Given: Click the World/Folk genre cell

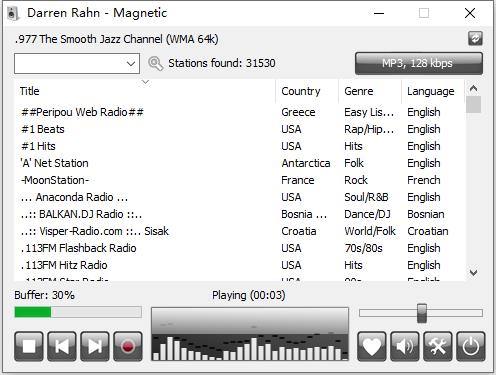Looking at the screenshot, I should 370,231.
